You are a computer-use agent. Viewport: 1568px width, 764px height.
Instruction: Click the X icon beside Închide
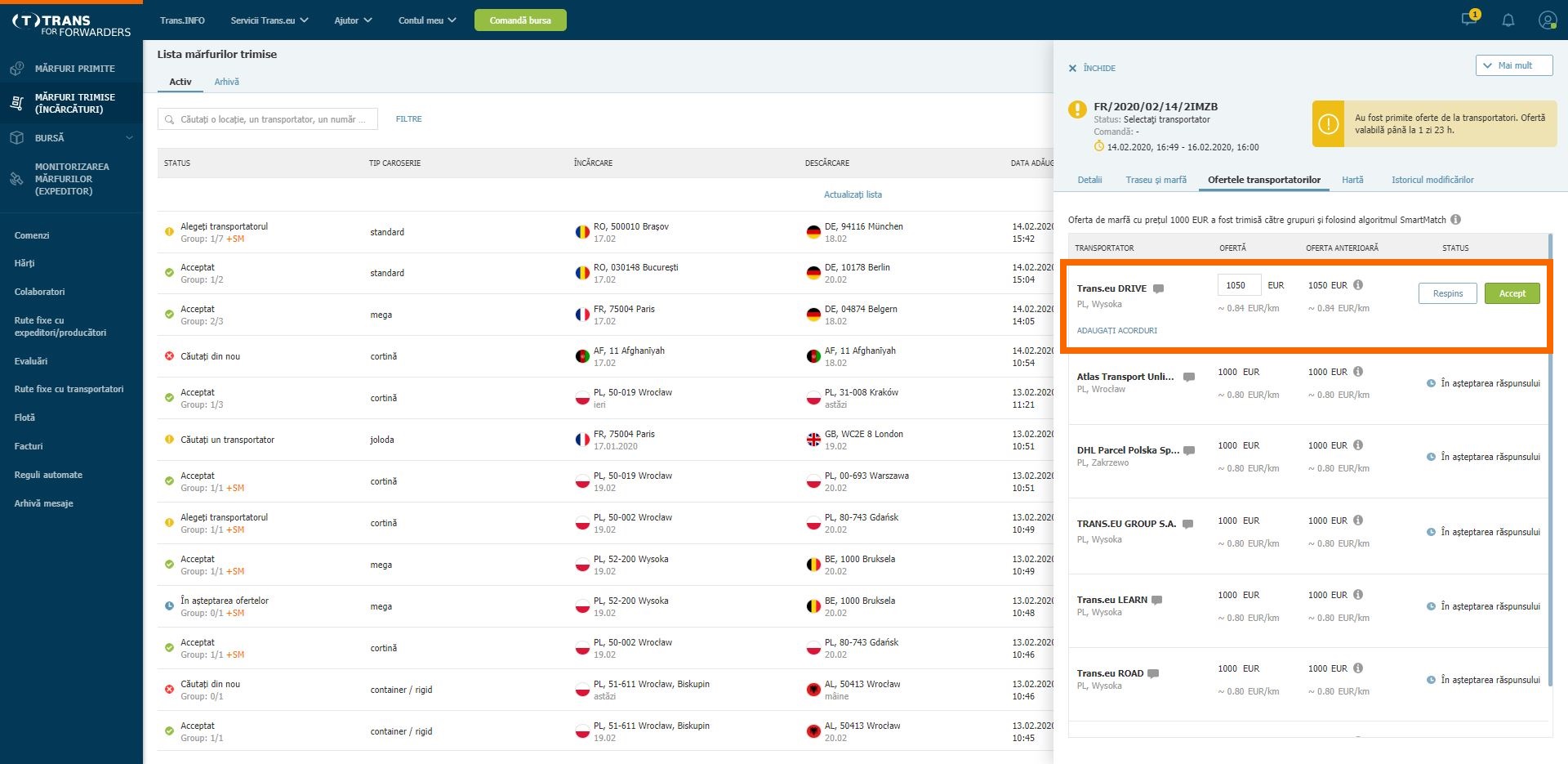1072,69
